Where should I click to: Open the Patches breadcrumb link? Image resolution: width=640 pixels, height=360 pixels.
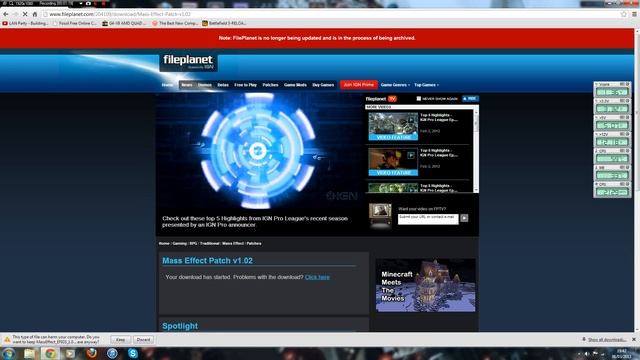254,243
